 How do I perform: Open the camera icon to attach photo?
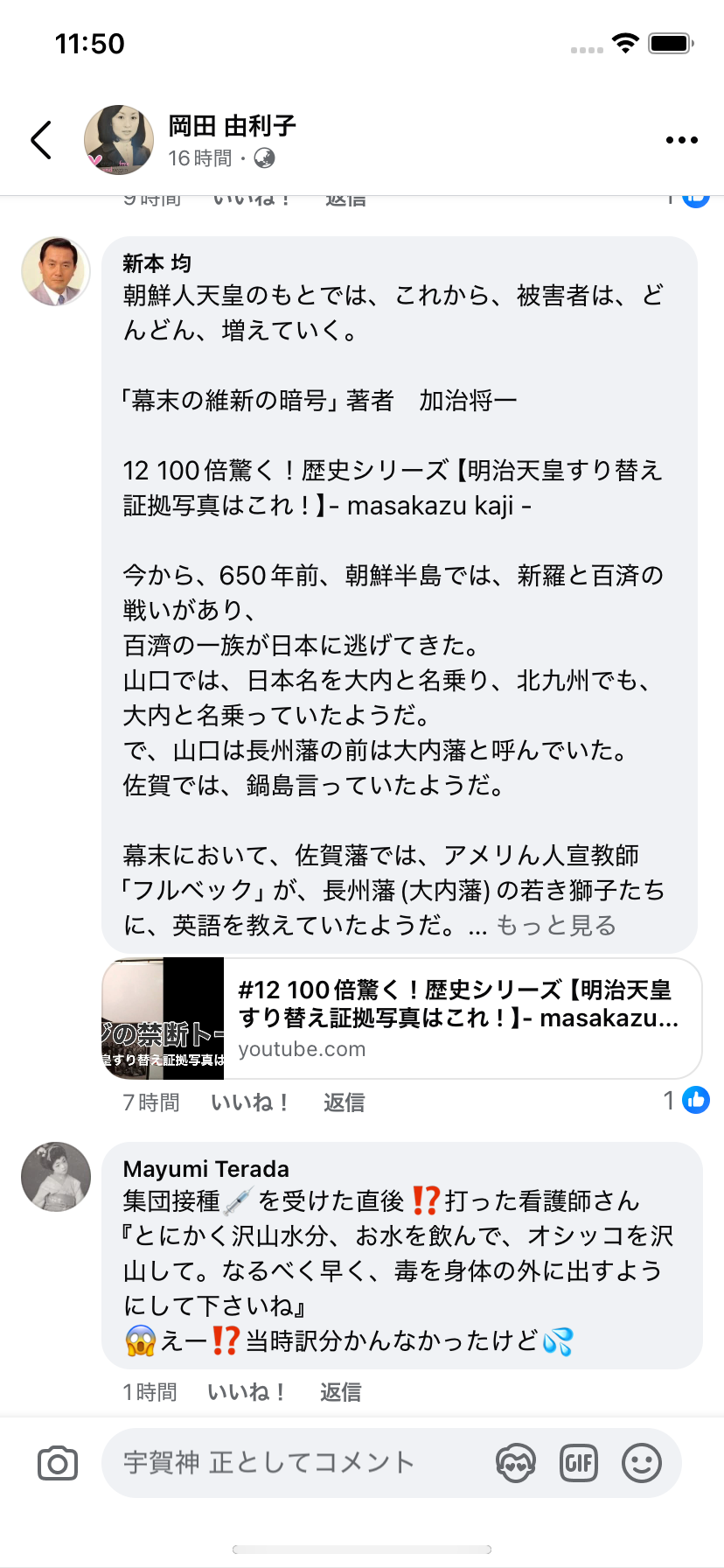58,1463
